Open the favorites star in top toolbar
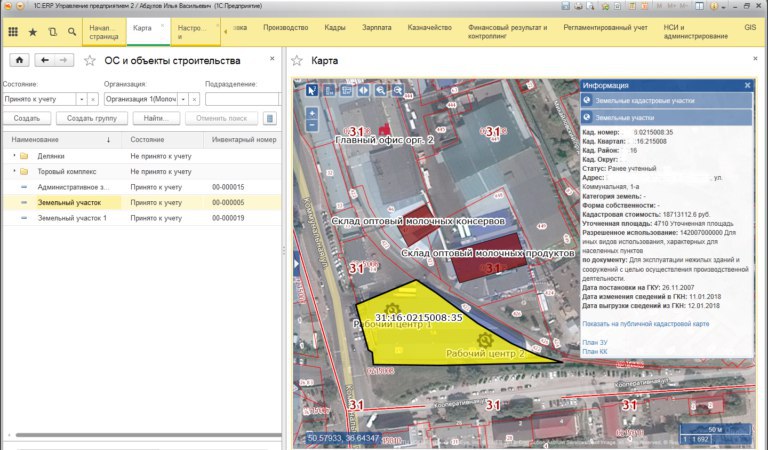This screenshot has width=768, height=450. (32, 32)
